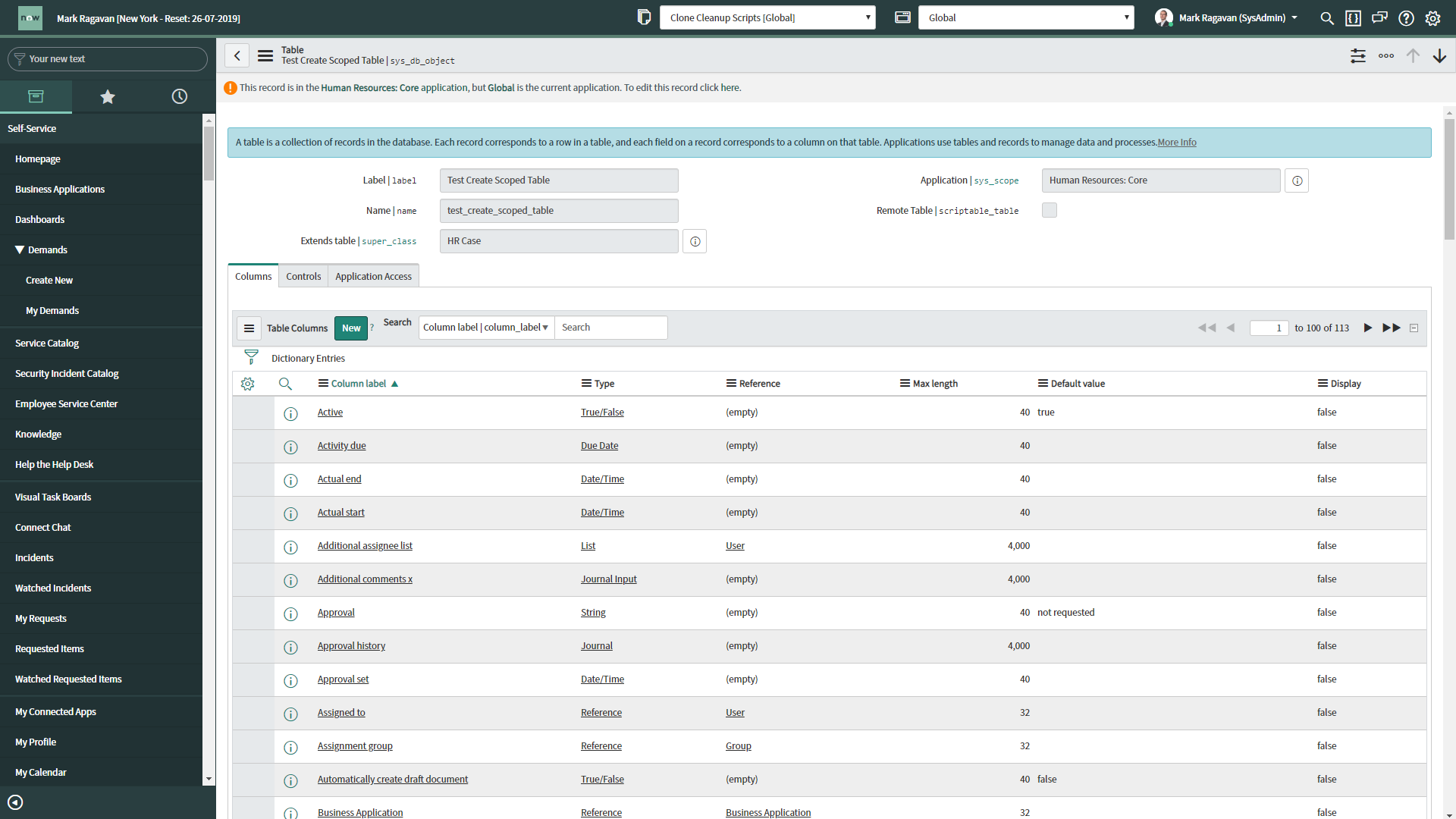Click the 'here' link to edit record
Image resolution: width=1456 pixels, height=819 pixels.
click(730, 88)
